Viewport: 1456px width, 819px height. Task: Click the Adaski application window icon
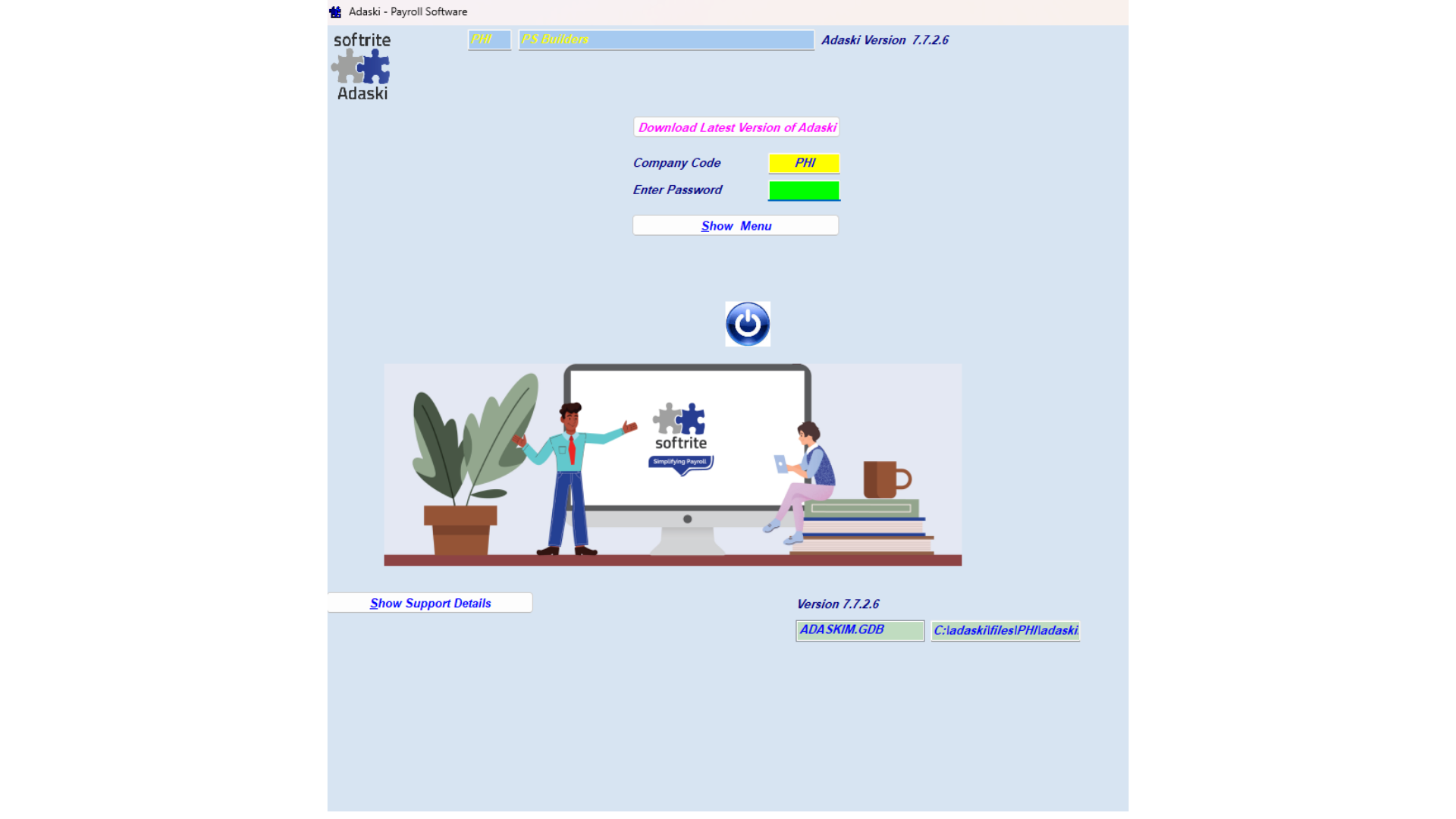(x=335, y=11)
